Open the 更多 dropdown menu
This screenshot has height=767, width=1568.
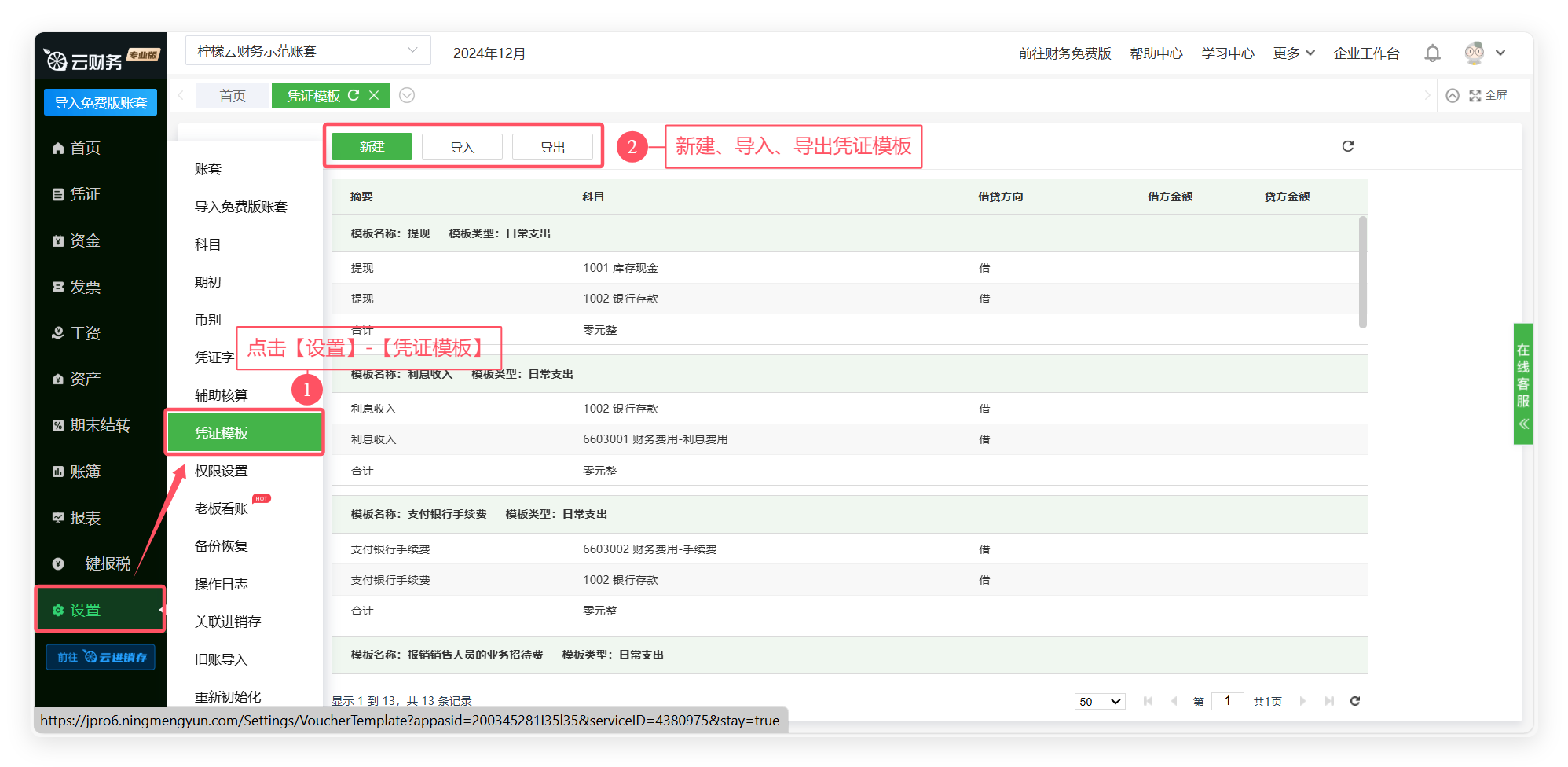pyautogui.click(x=1293, y=53)
